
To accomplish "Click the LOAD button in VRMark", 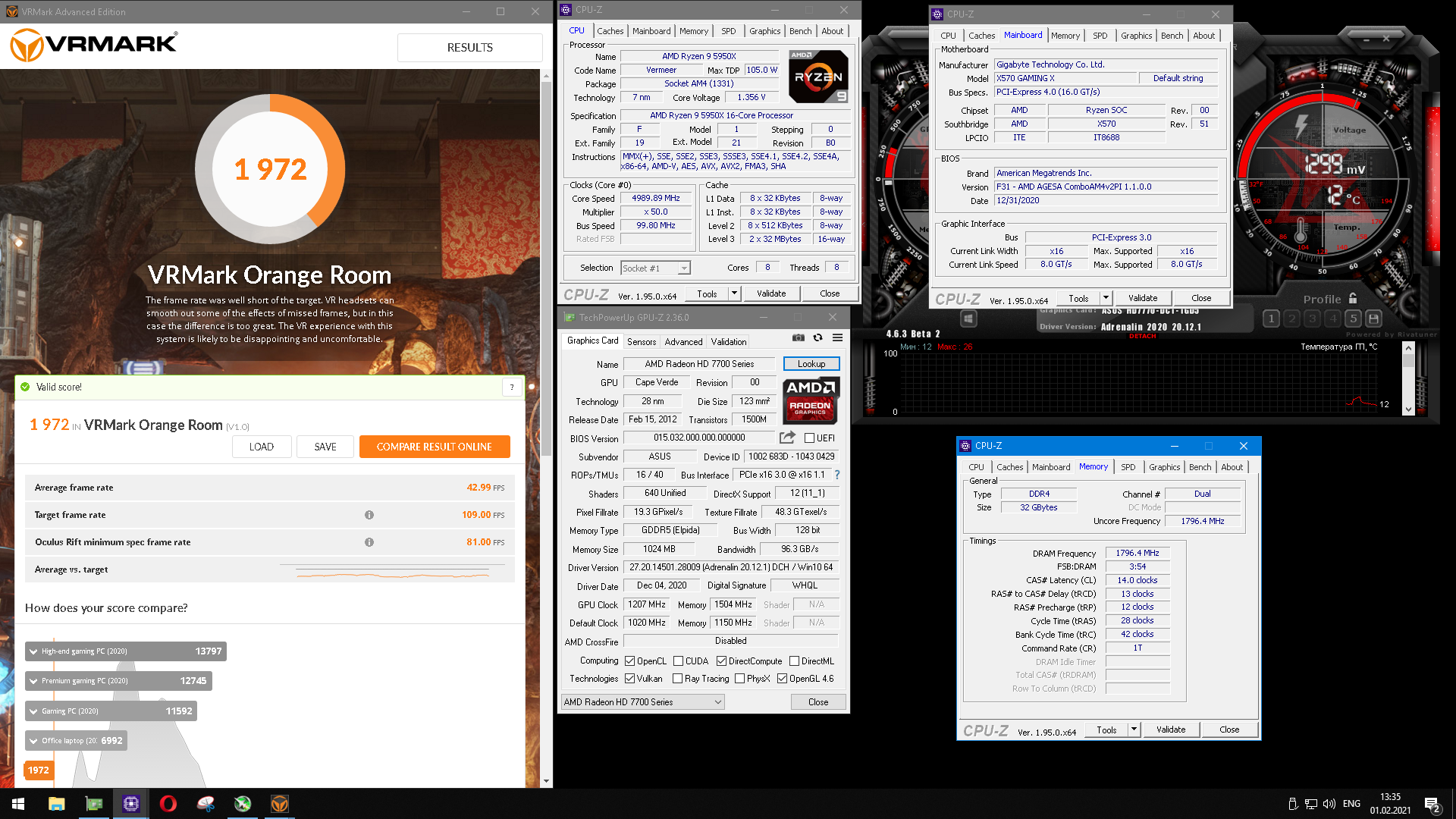I will [x=262, y=447].
